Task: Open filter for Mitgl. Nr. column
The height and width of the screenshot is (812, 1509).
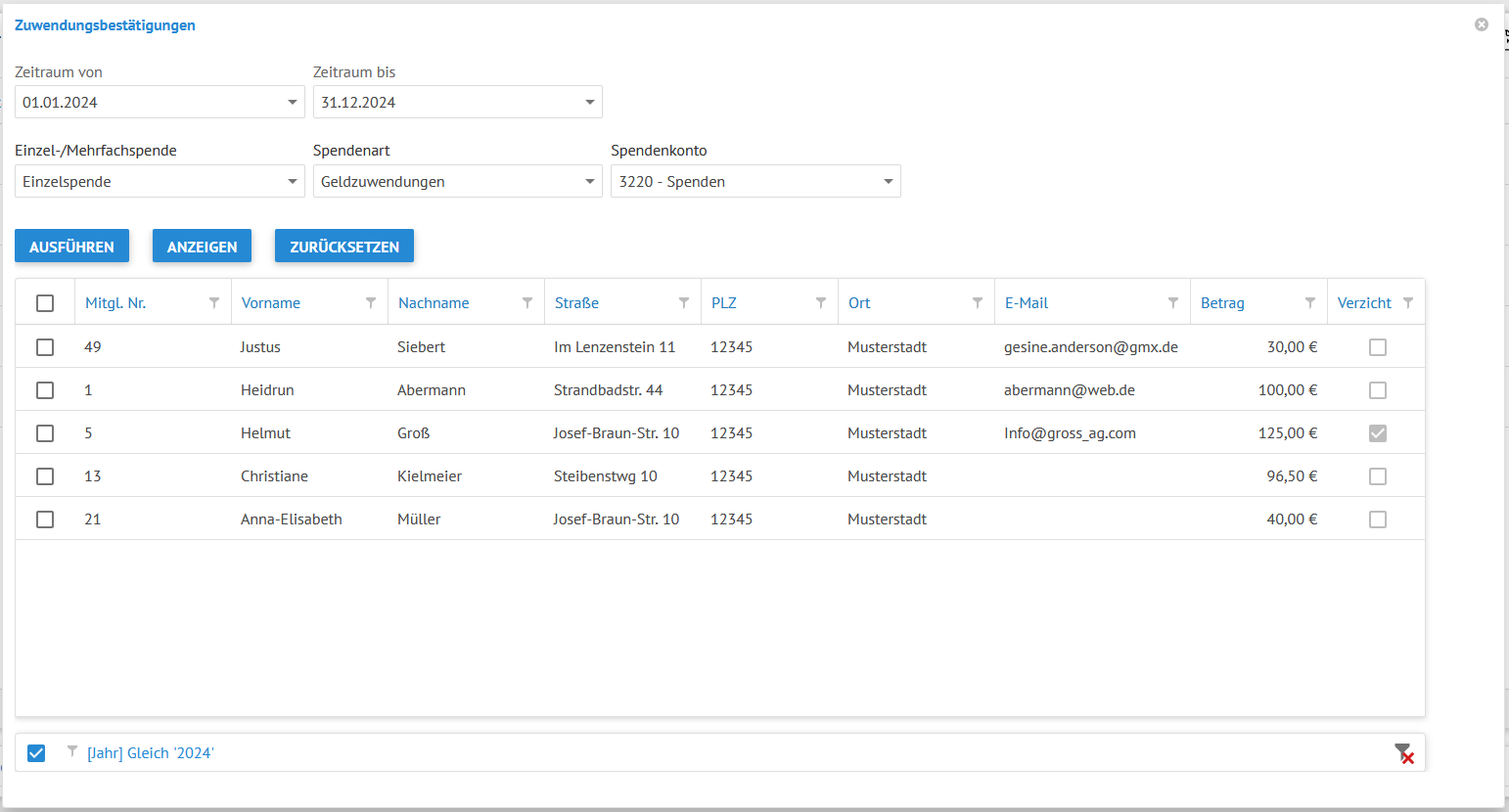Action: (x=214, y=303)
